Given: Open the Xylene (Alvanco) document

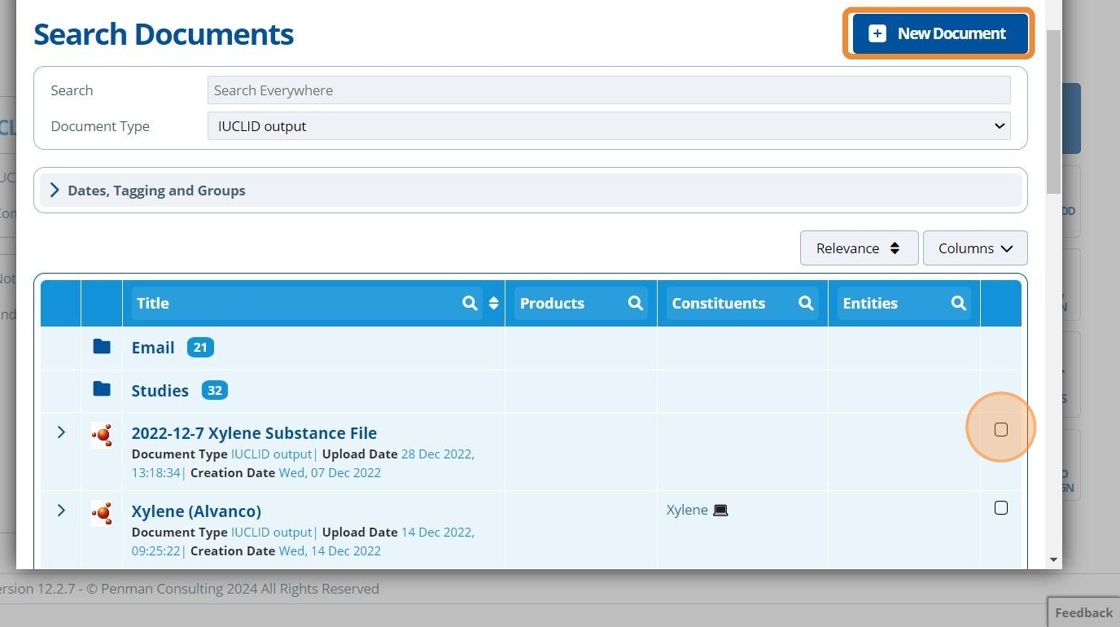Looking at the screenshot, I should coord(196,511).
